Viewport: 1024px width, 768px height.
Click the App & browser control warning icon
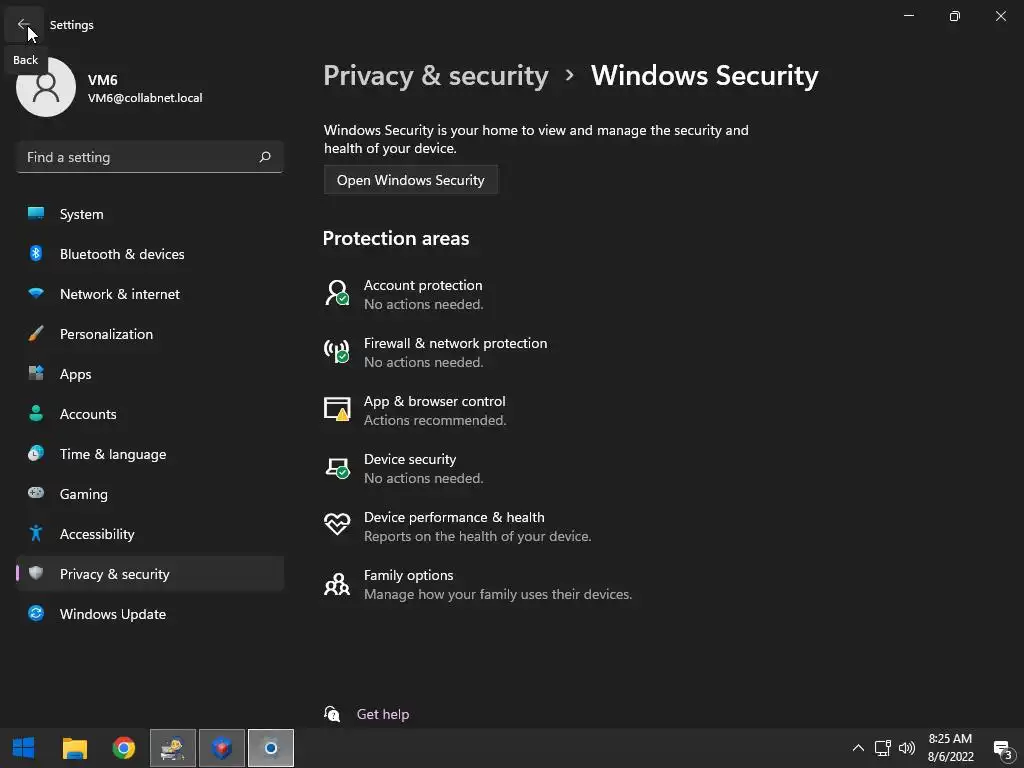point(337,409)
